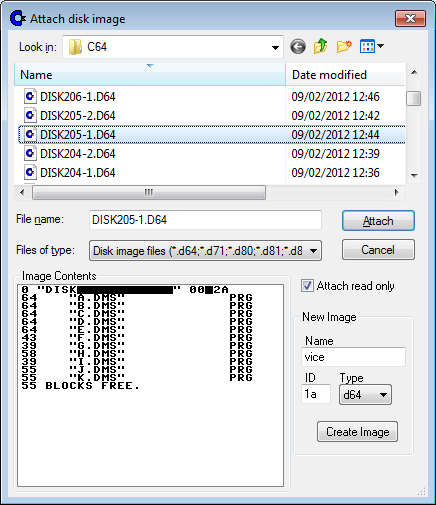Click the new image ID field
This screenshot has height=505, width=436.
(316, 394)
